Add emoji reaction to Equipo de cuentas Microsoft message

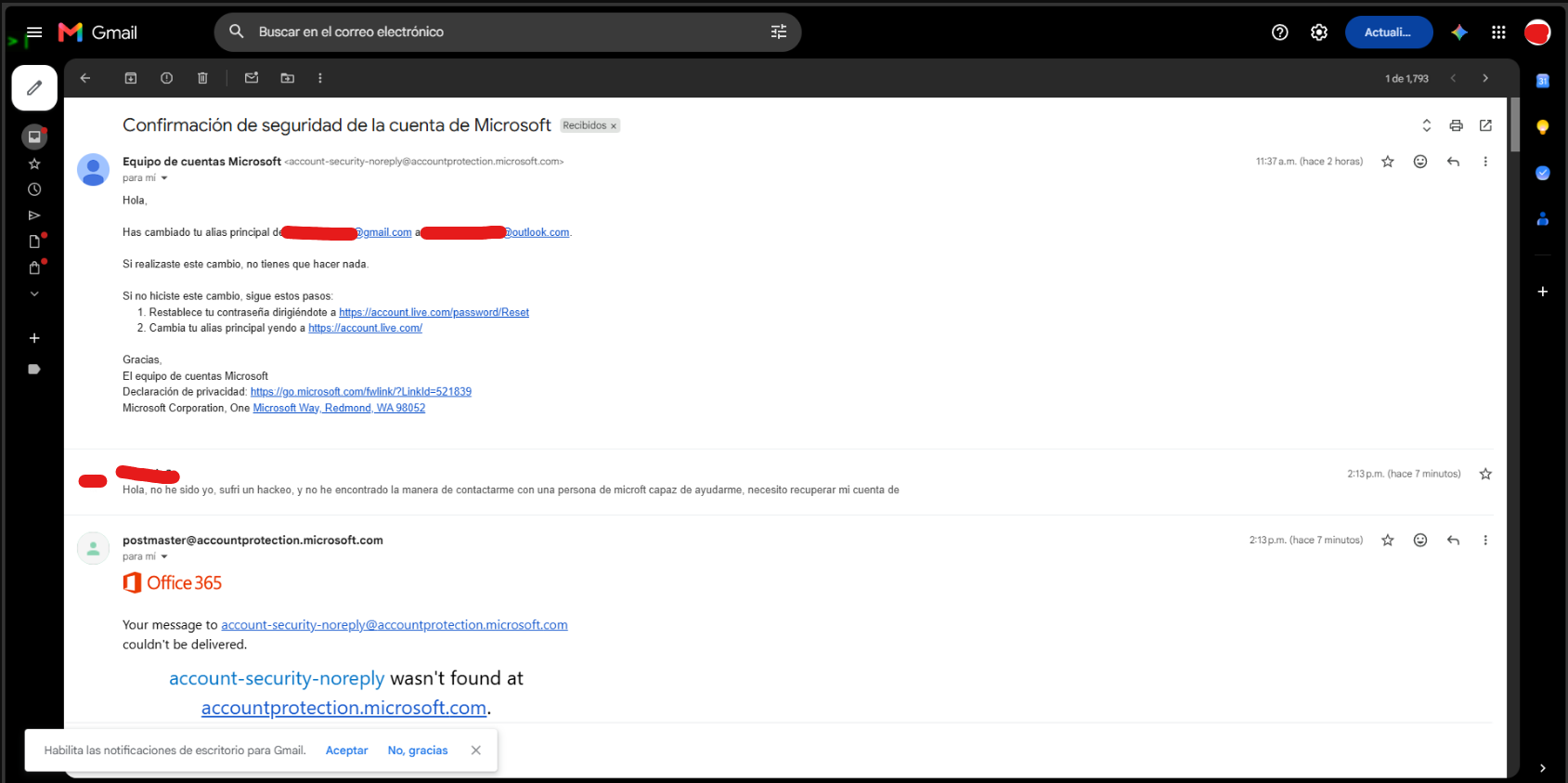point(1420,162)
